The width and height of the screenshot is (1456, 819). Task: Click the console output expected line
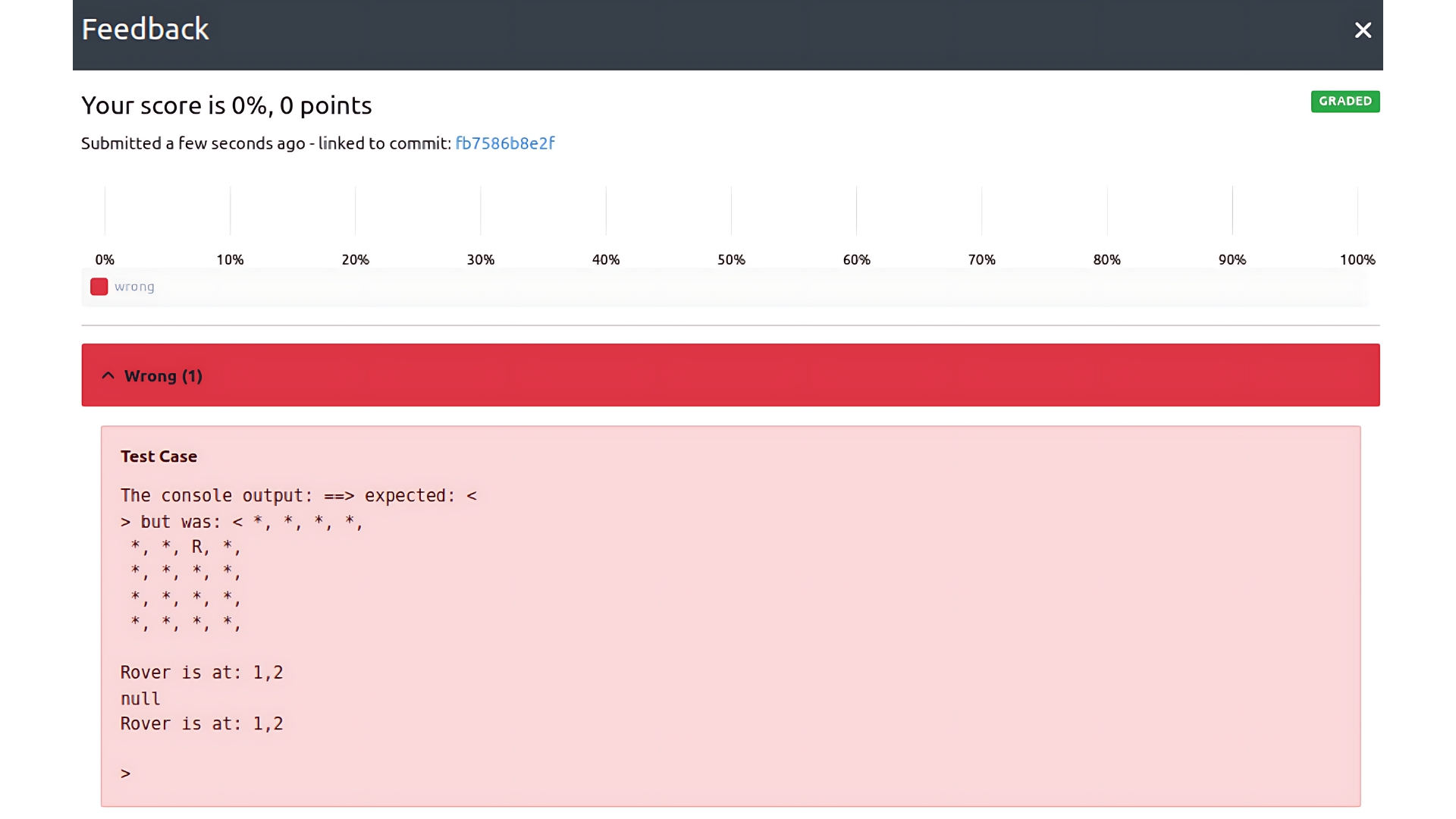[x=298, y=496]
